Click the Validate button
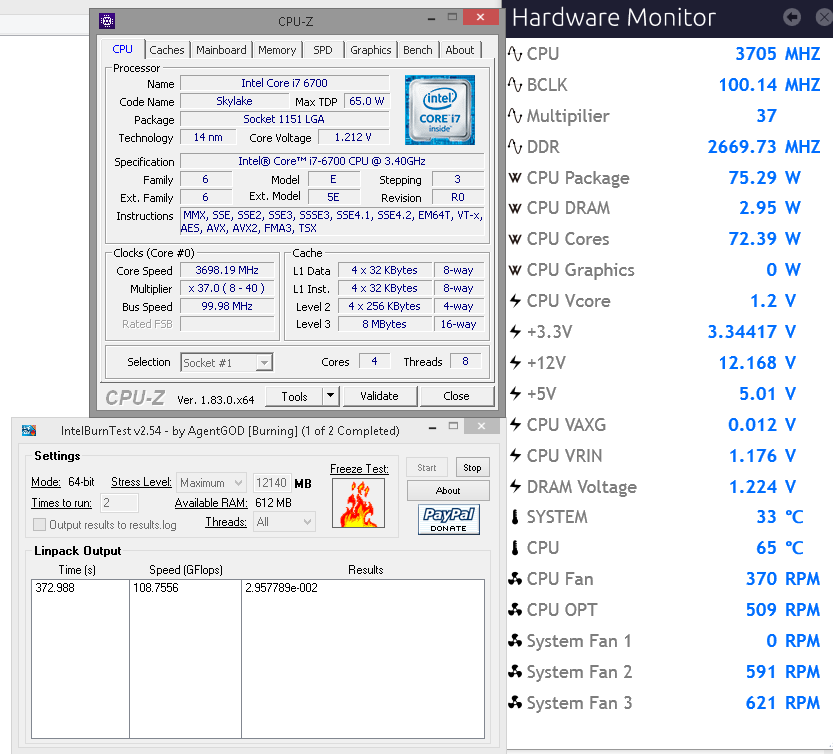Viewport: 833px width, 754px height. click(379, 396)
